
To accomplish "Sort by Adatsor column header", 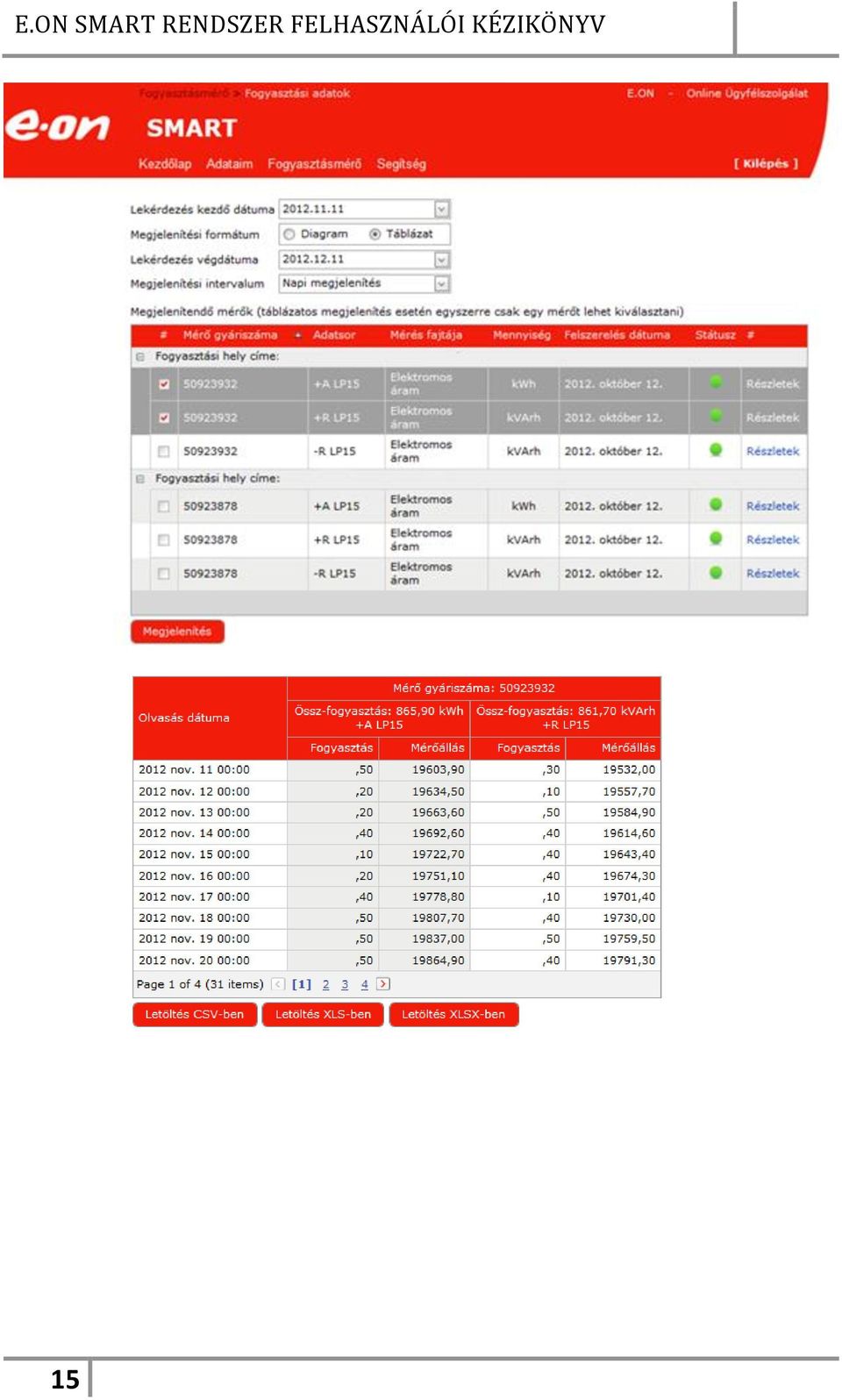I will [334, 335].
